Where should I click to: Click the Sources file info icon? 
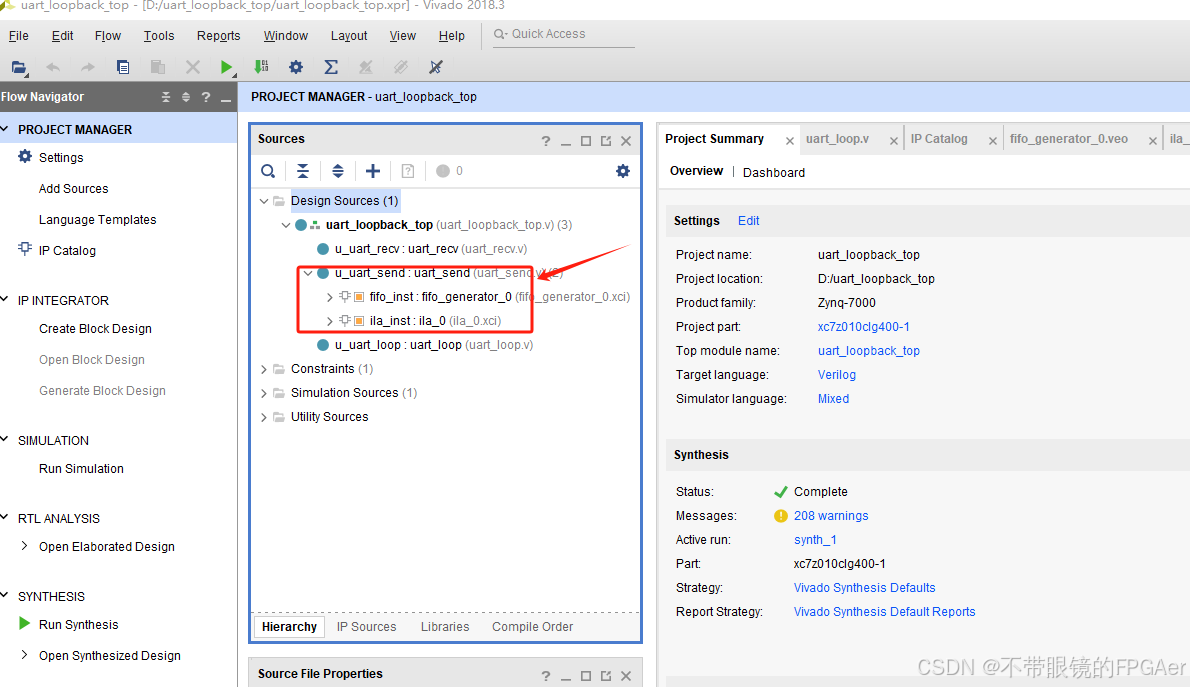[x=408, y=172]
